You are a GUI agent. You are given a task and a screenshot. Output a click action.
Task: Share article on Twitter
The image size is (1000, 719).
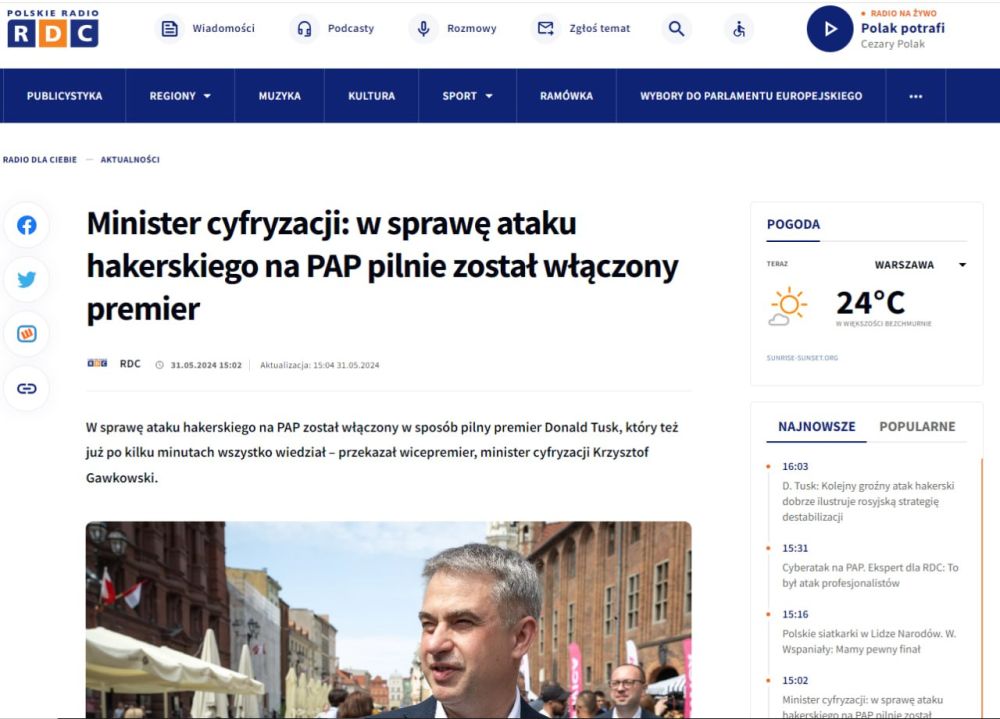pos(27,280)
